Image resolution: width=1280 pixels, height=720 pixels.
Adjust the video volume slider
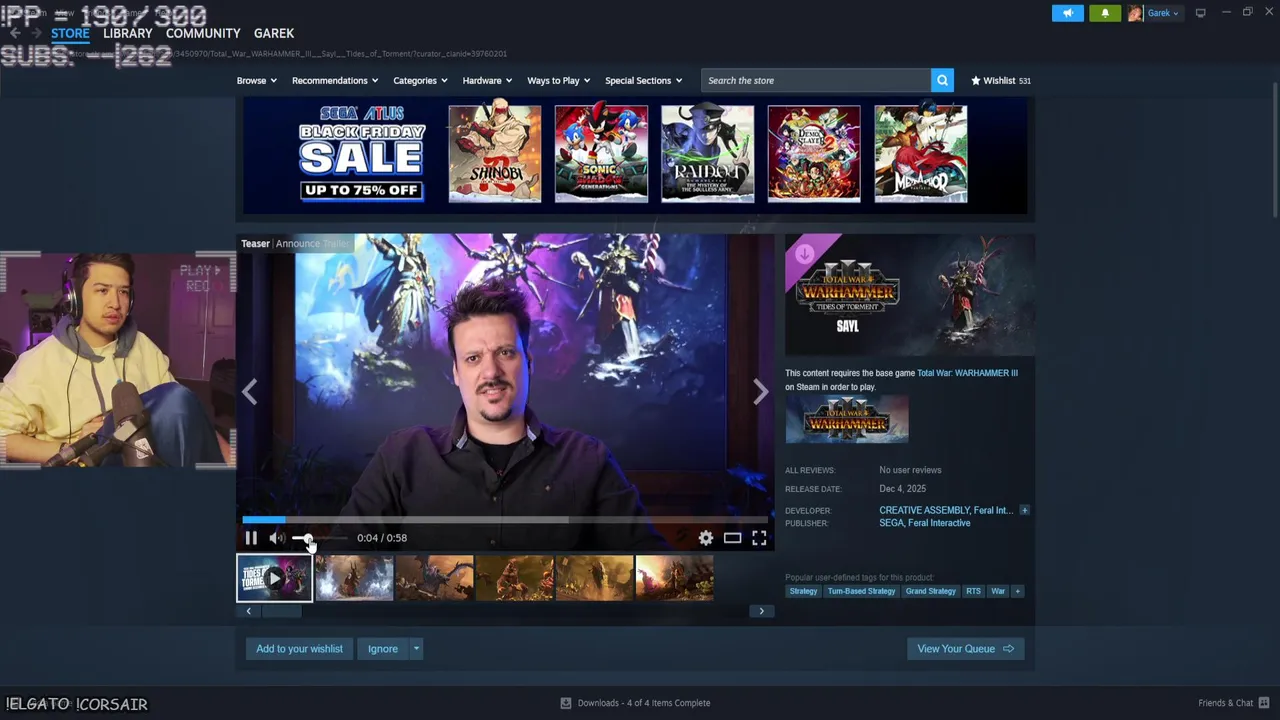point(320,538)
